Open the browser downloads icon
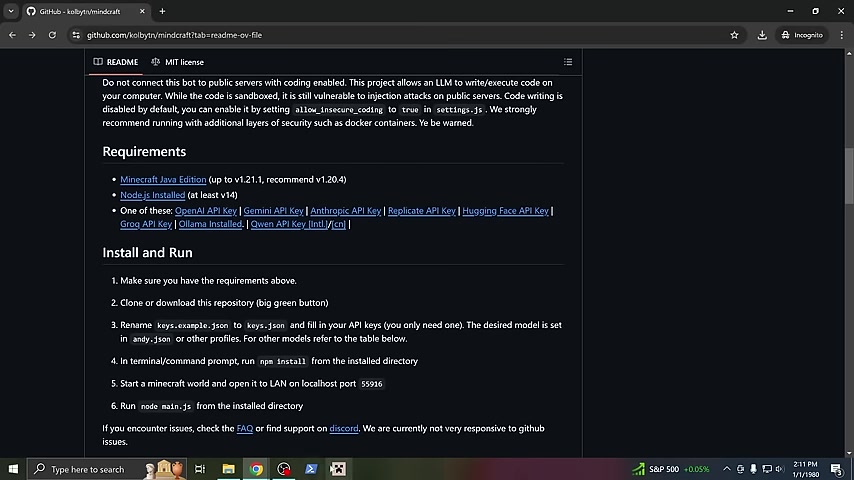The height and width of the screenshot is (480, 854). coord(762,35)
